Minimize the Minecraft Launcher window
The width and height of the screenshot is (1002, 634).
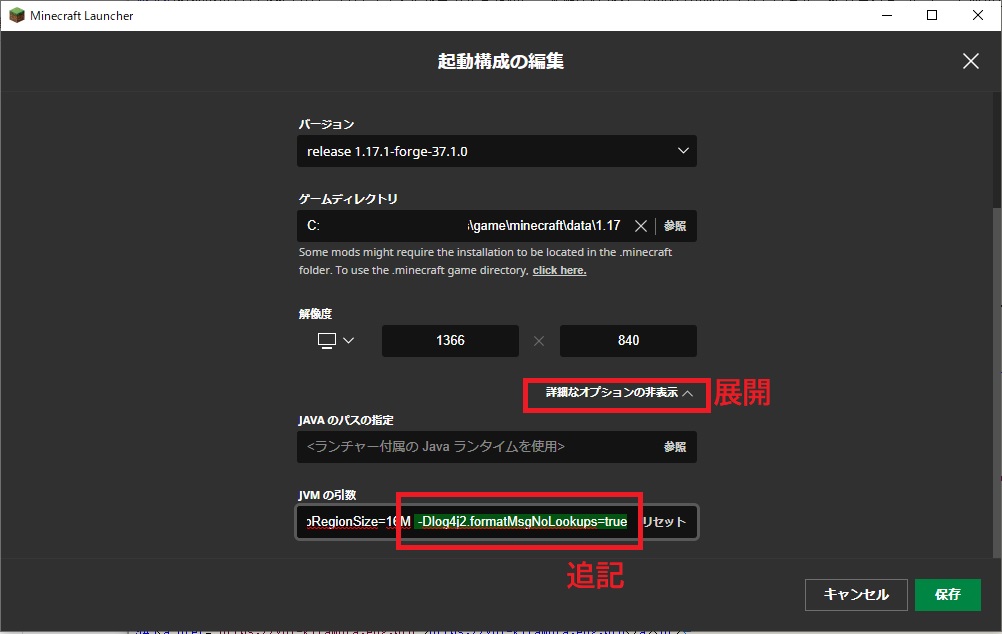[x=886, y=15]
